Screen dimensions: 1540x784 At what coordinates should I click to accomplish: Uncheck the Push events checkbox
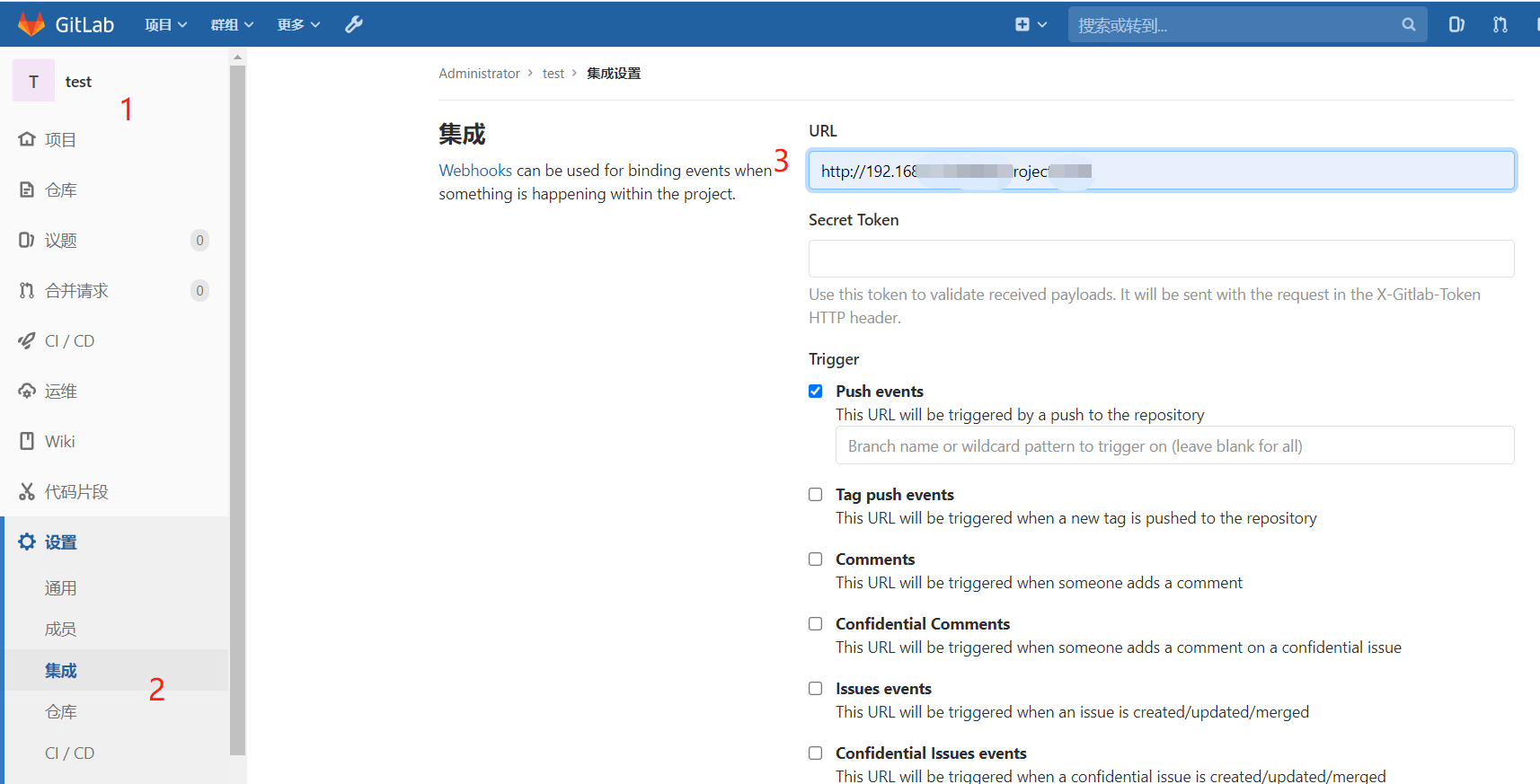pyautogui.click(x=815, y=391)
